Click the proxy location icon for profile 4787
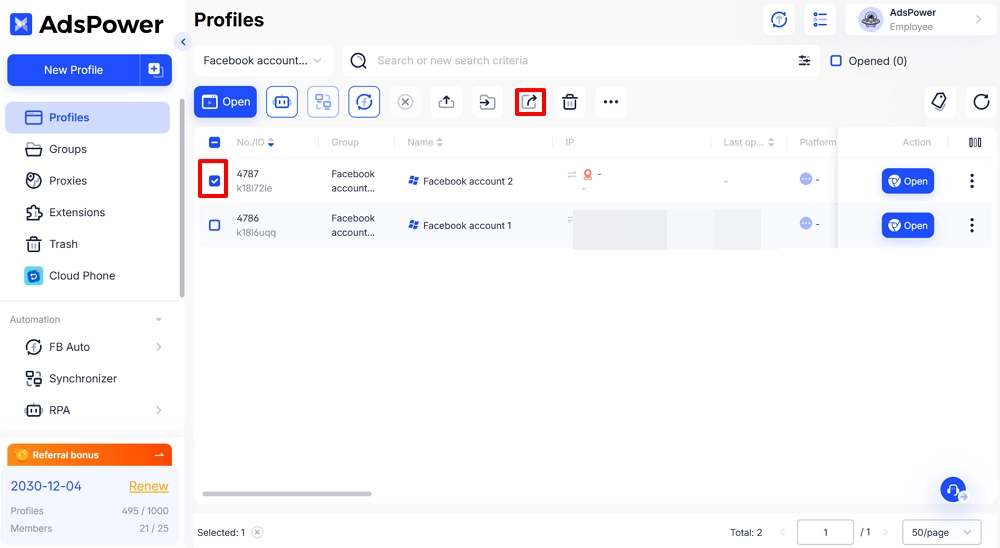Image resolution: width=1000 pixels, height=548 pixels. click(587, 174)
